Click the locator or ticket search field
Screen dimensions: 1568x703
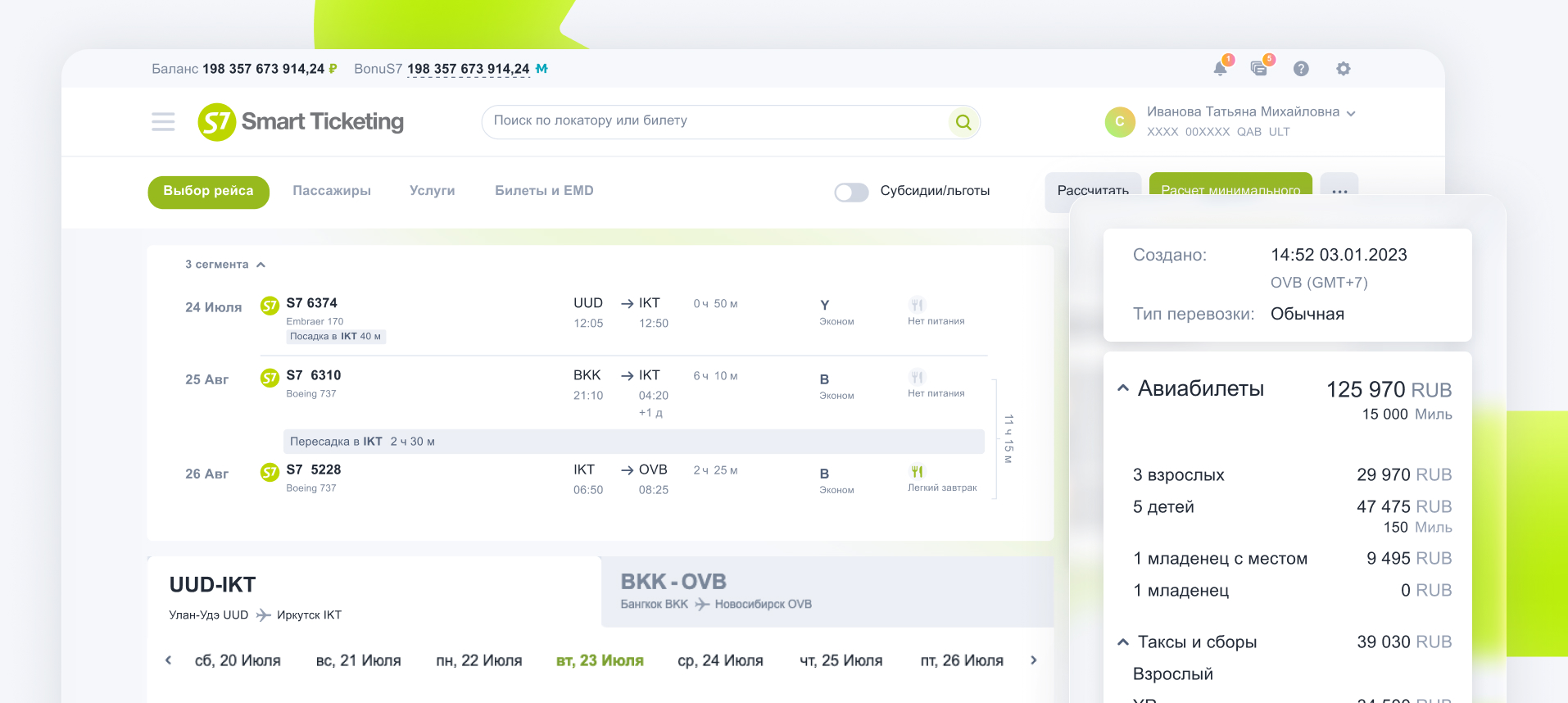pos(713,121)
